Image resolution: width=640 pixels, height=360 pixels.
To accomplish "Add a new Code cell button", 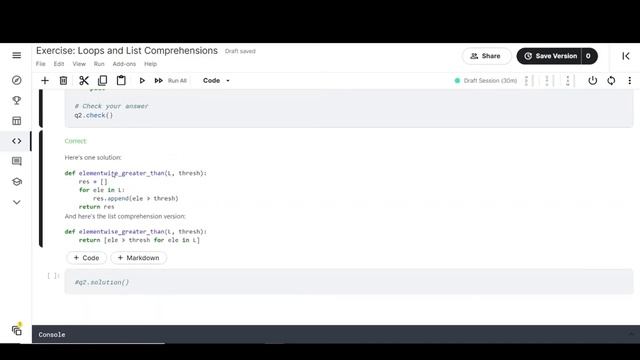I will 86,258.
